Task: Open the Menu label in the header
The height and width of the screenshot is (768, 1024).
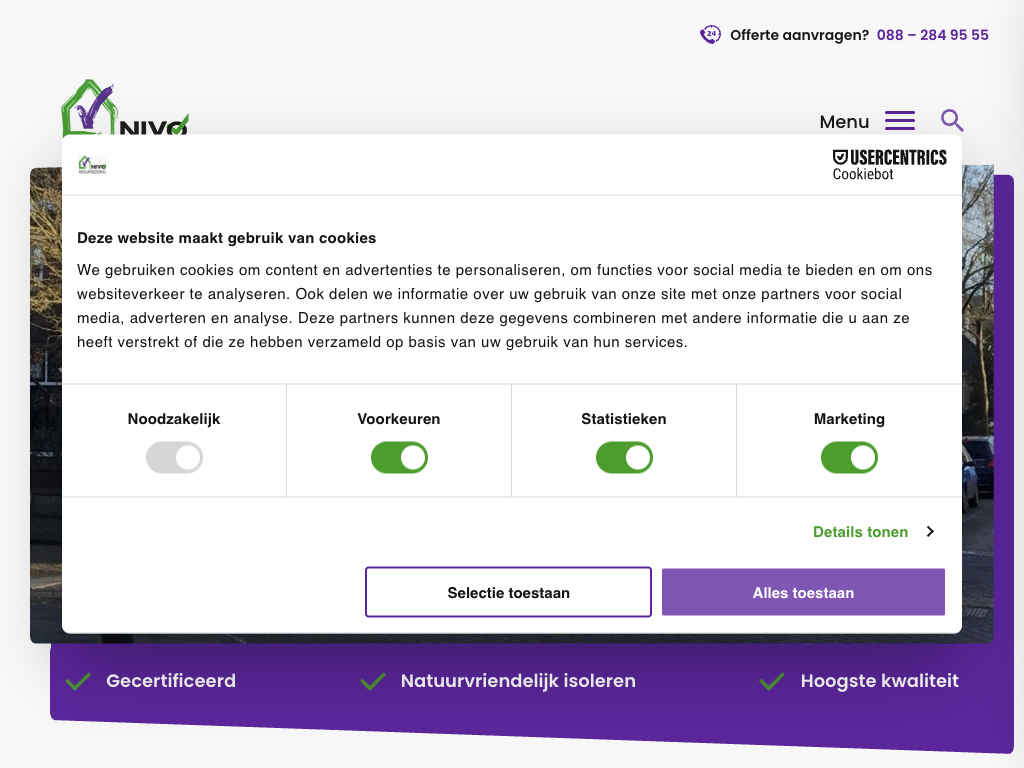Action: tap(844, 122)
